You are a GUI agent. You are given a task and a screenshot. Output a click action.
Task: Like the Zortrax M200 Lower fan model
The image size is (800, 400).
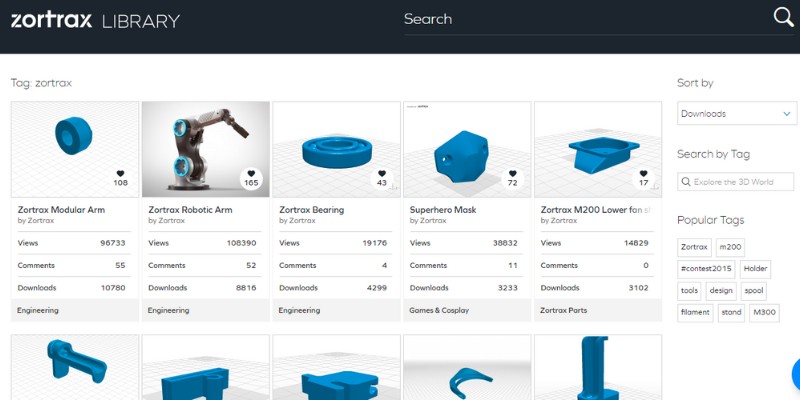643,176
